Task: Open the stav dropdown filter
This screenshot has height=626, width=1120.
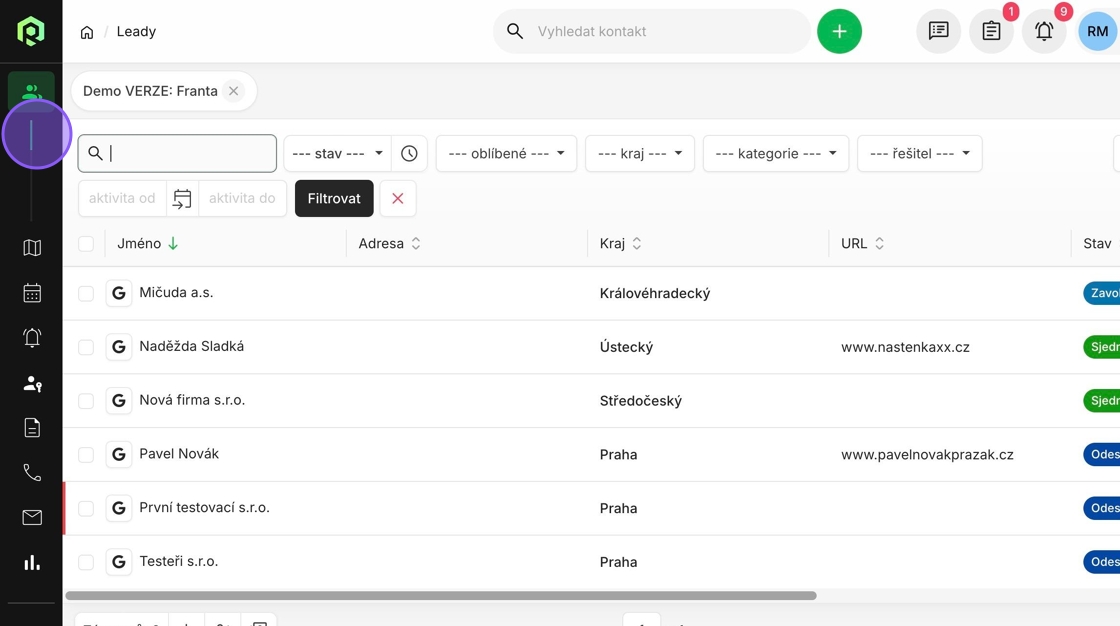Action: [x=337, y=154]
